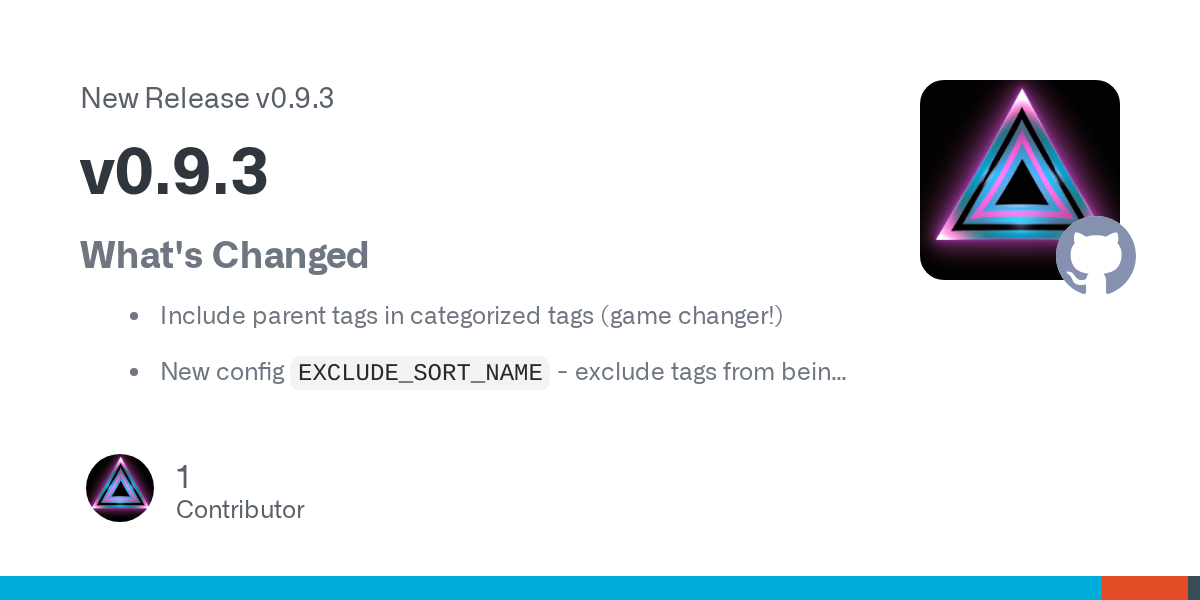Click the "Contributor" label
This screenshot has width=1200, height=600.
pos(240,510)
